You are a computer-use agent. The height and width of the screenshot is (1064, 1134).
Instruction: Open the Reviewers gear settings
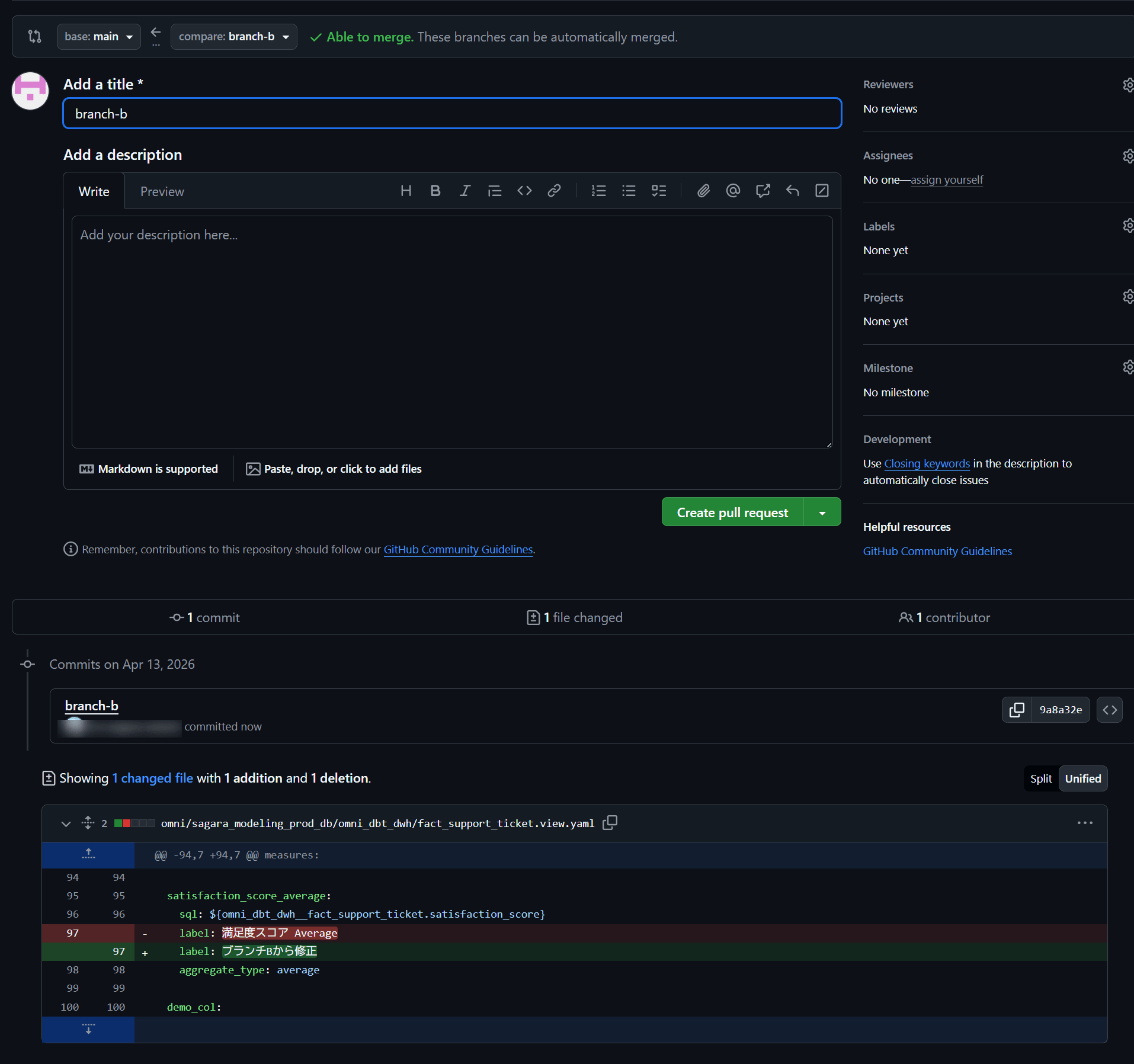tap(1128, 85)
